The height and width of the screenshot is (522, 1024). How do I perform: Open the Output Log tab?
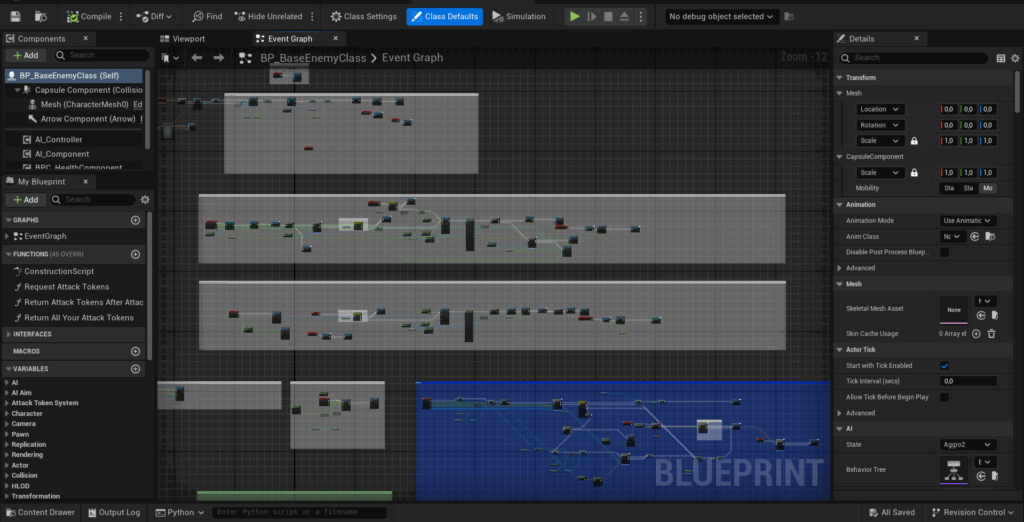[x=112, y=512]
